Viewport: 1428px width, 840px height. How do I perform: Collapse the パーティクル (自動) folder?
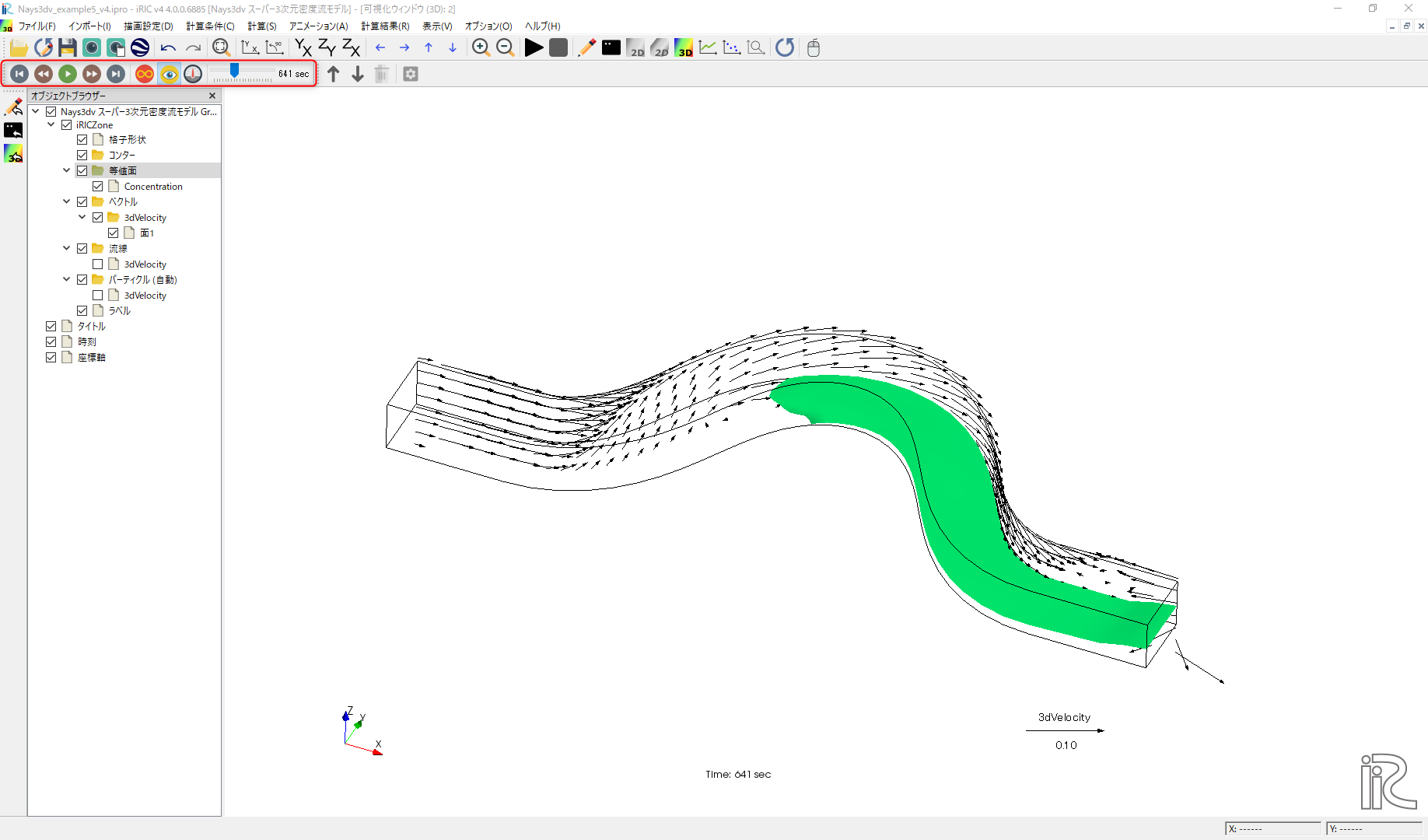[67, 280]
